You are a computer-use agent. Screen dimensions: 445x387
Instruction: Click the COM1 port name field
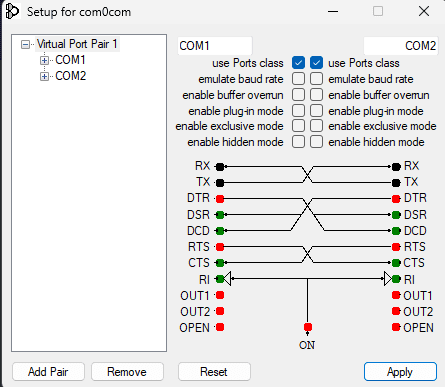[x=215, y=46]
